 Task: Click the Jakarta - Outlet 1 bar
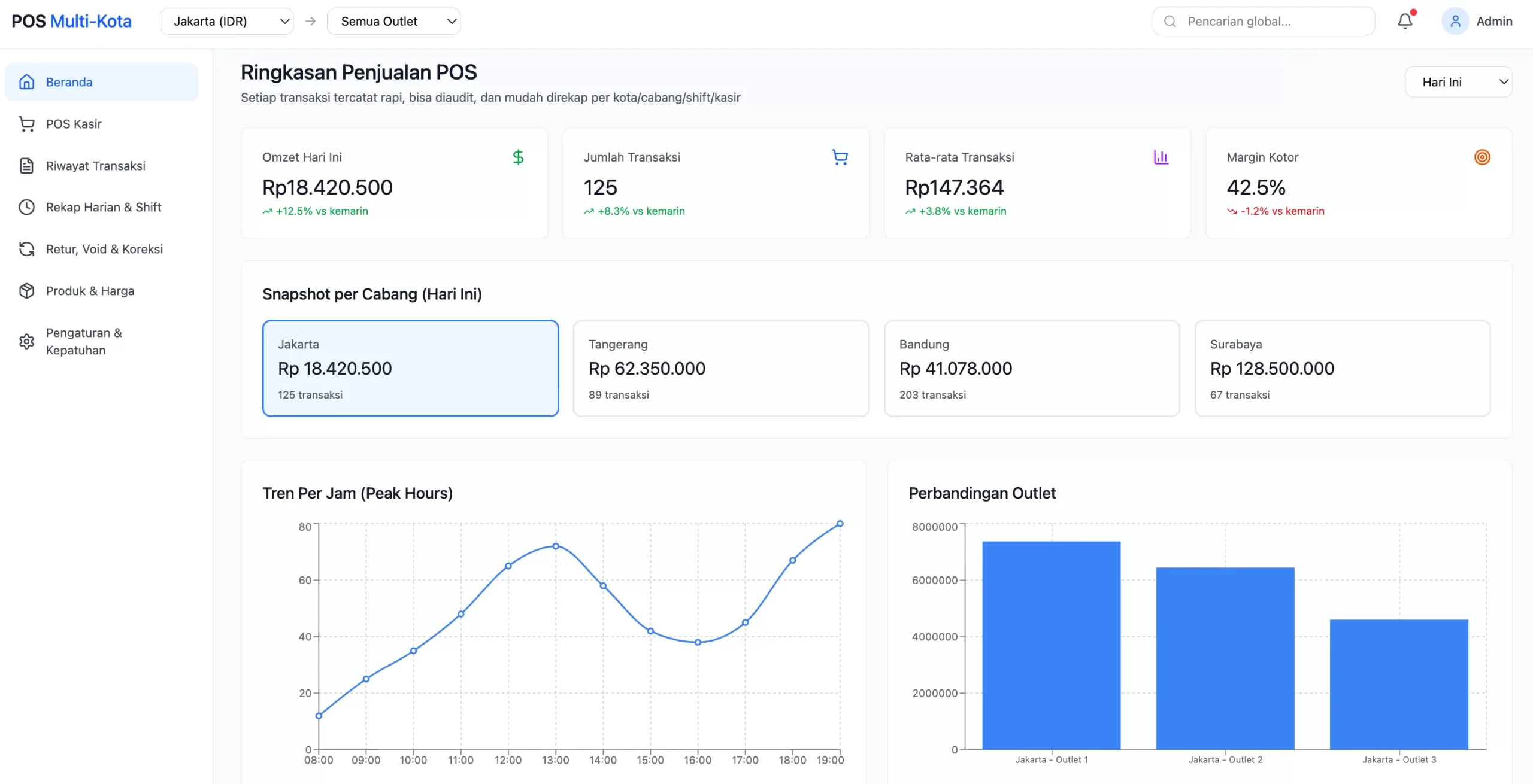pos(1051,645)
